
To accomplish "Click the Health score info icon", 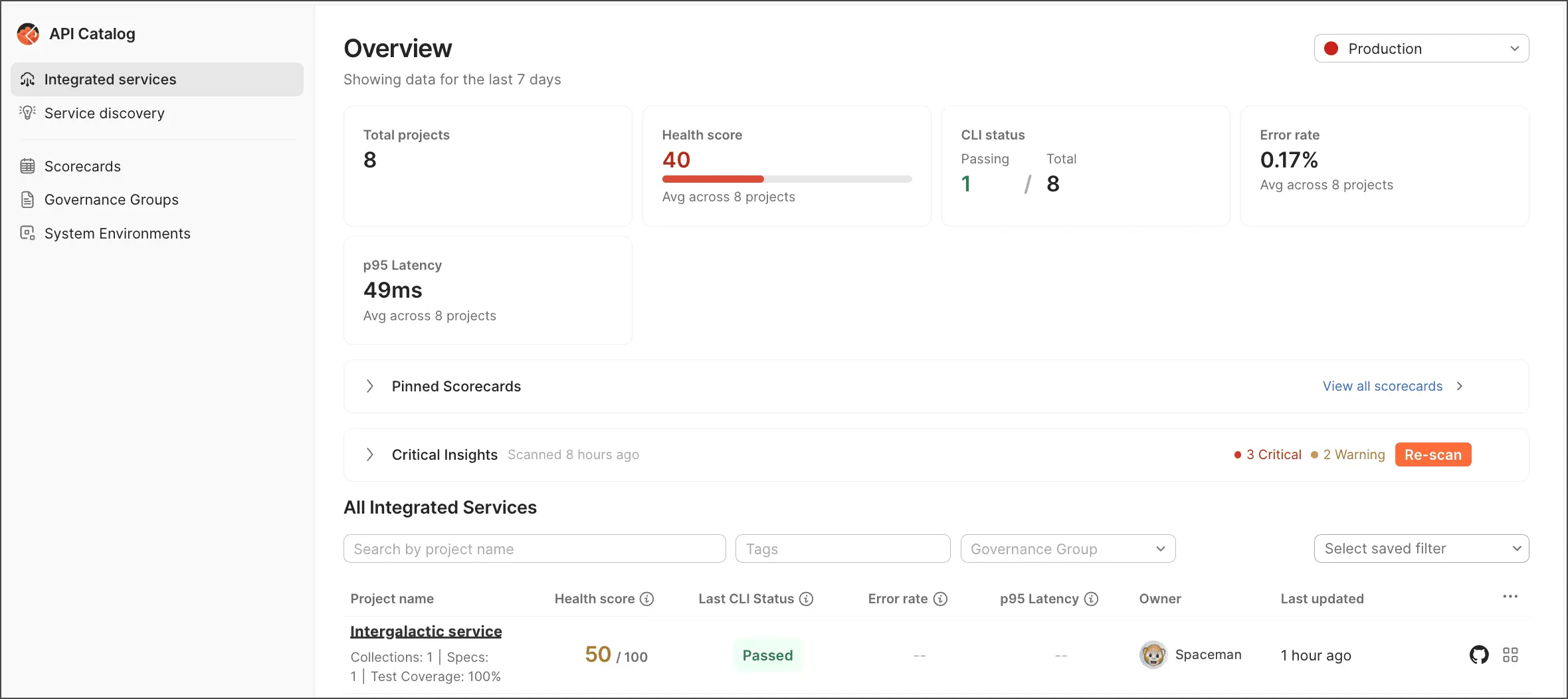I will [x=646, y=599].
